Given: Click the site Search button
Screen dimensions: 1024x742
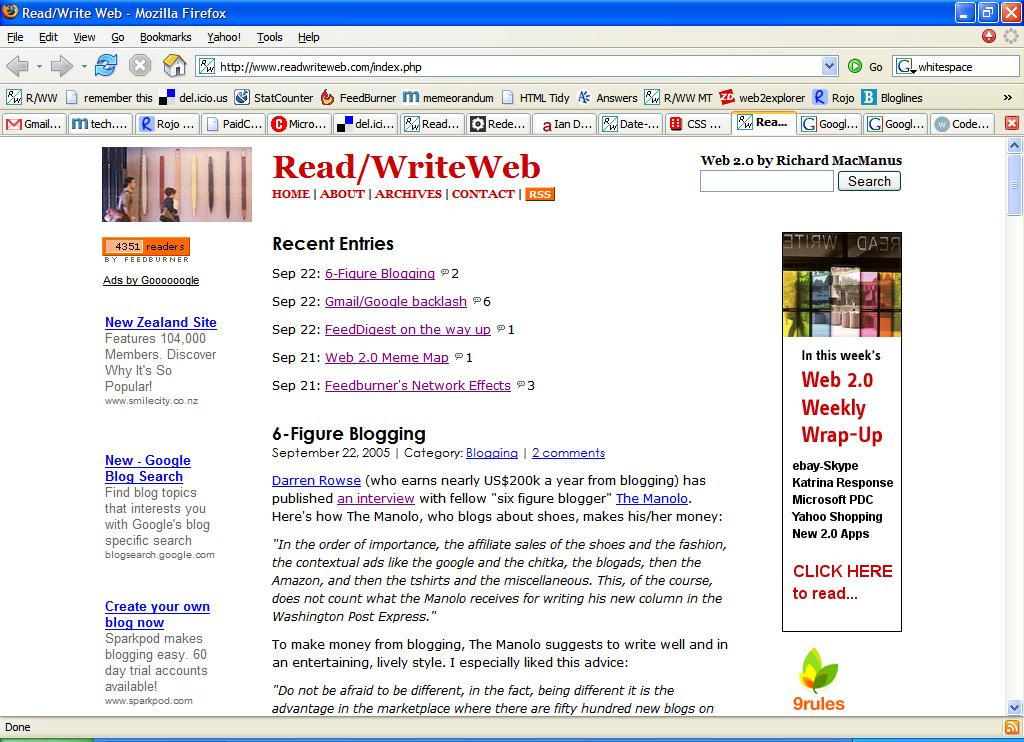Looking at the screenshot, I should click(869, 181).
